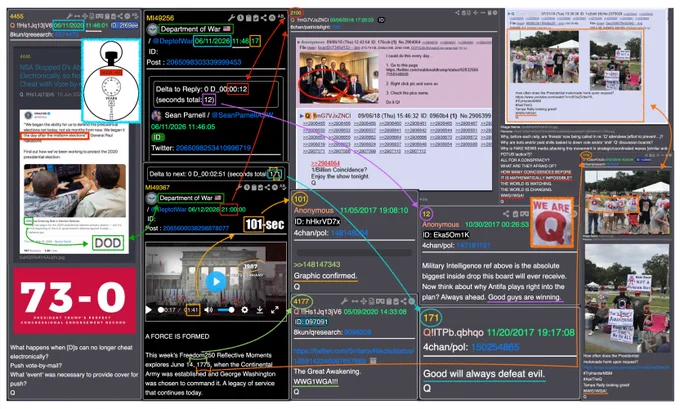Click the clipboard-check icon on post MI49256
Image resolution: width=680 pixels, height=409 pixels.
[256, 18]
